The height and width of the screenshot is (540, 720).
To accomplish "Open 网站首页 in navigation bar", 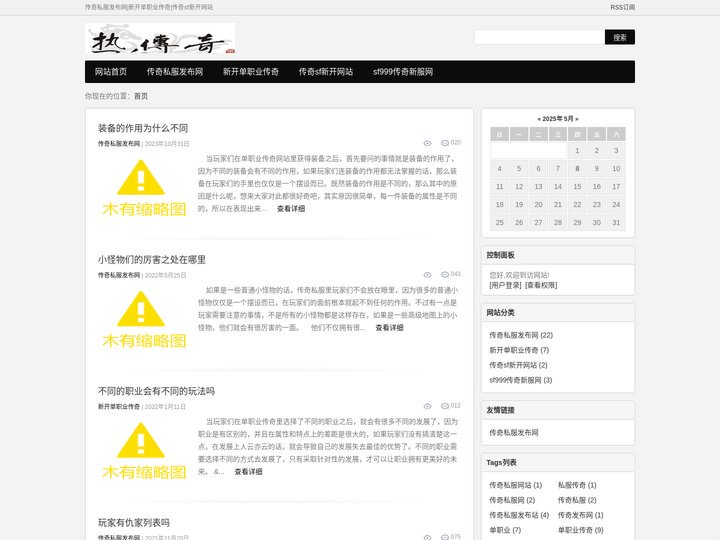I will coord(111,72).
